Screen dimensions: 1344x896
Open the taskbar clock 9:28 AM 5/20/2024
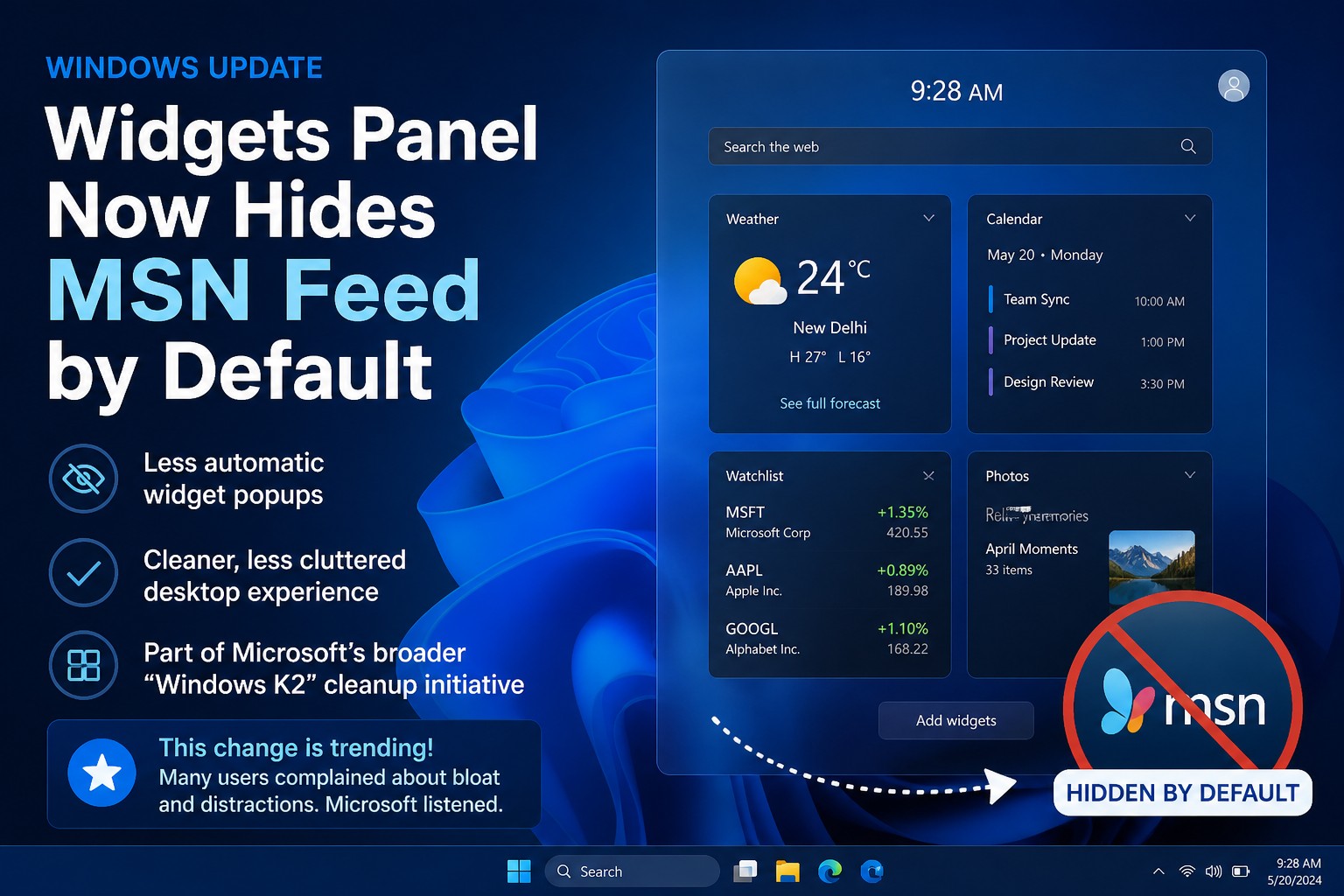pos(1294,871)
